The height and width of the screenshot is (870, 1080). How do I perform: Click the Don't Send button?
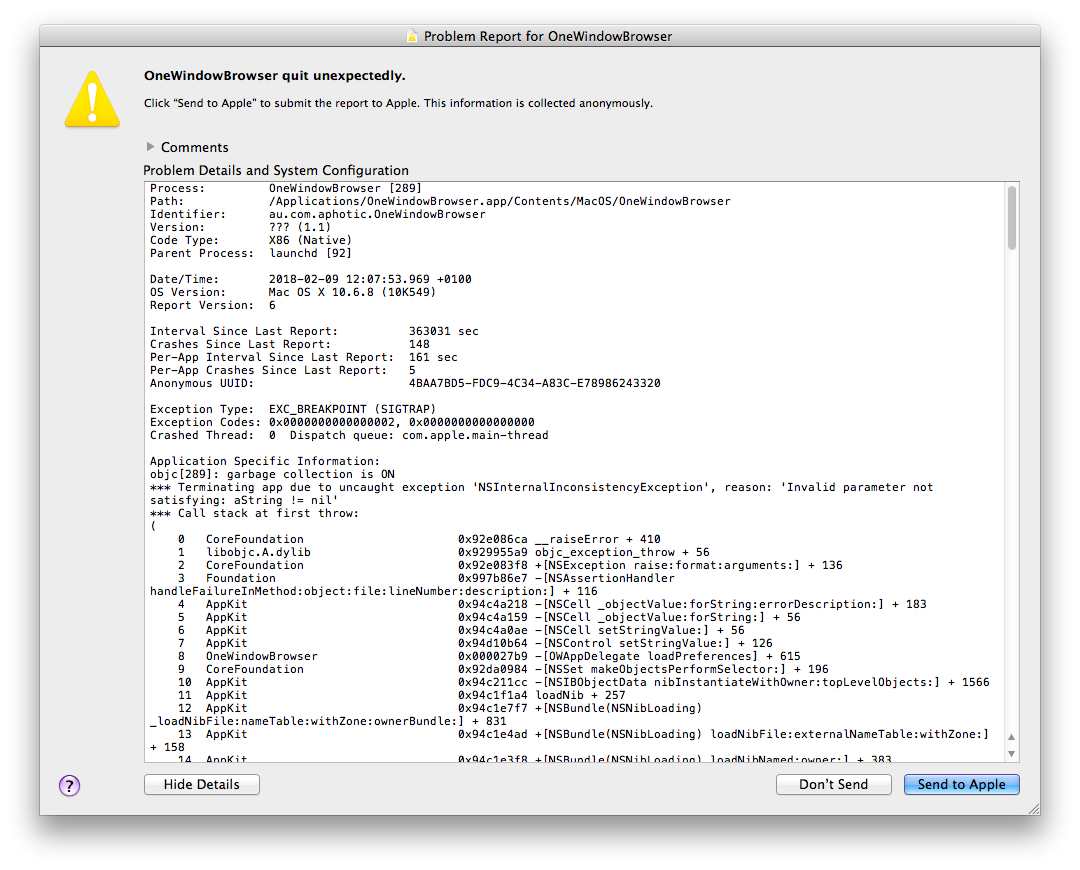833,785
